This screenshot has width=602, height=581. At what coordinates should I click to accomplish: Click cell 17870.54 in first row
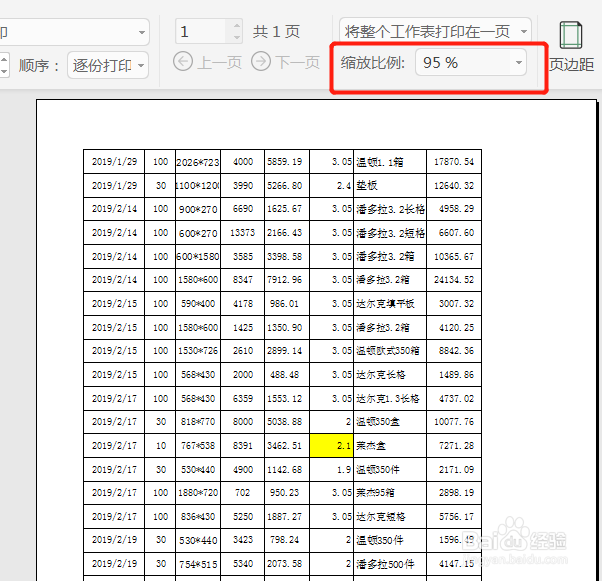pos(454,162)
